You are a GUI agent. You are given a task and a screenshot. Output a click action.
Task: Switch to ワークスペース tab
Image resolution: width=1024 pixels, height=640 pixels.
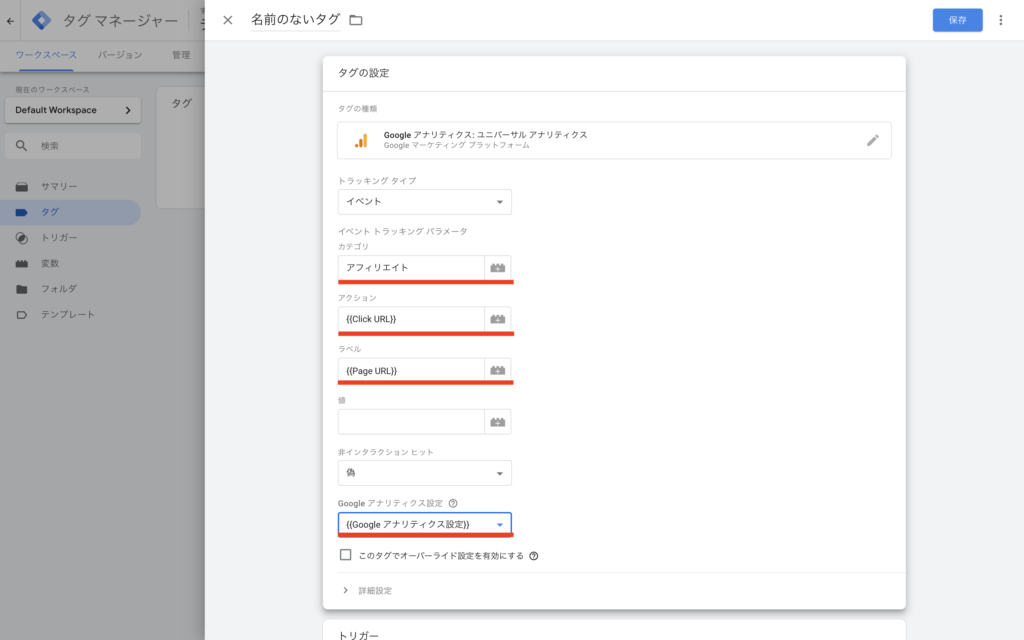(46, 55)
